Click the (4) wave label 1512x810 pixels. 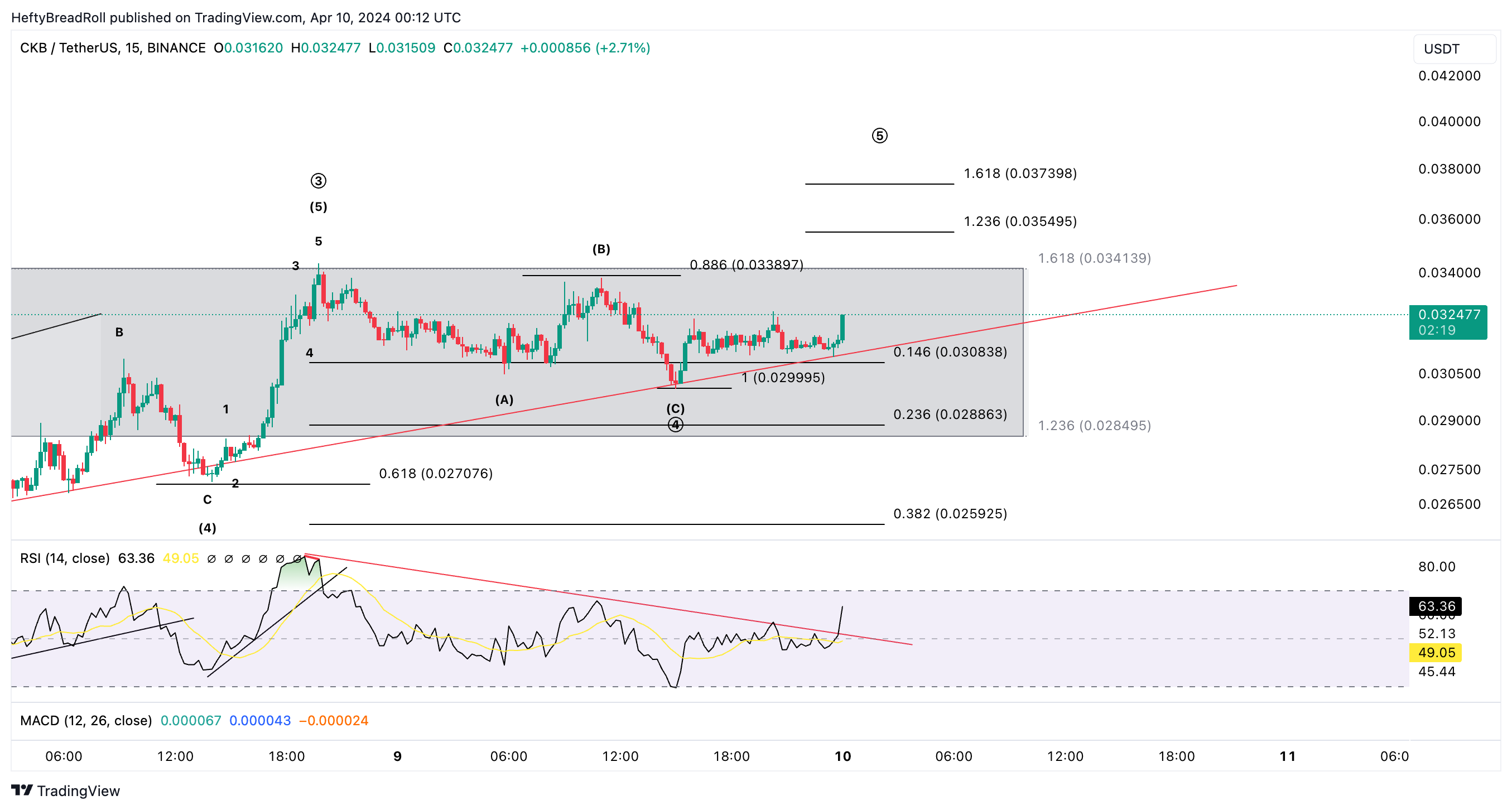(x=207, y=528)
